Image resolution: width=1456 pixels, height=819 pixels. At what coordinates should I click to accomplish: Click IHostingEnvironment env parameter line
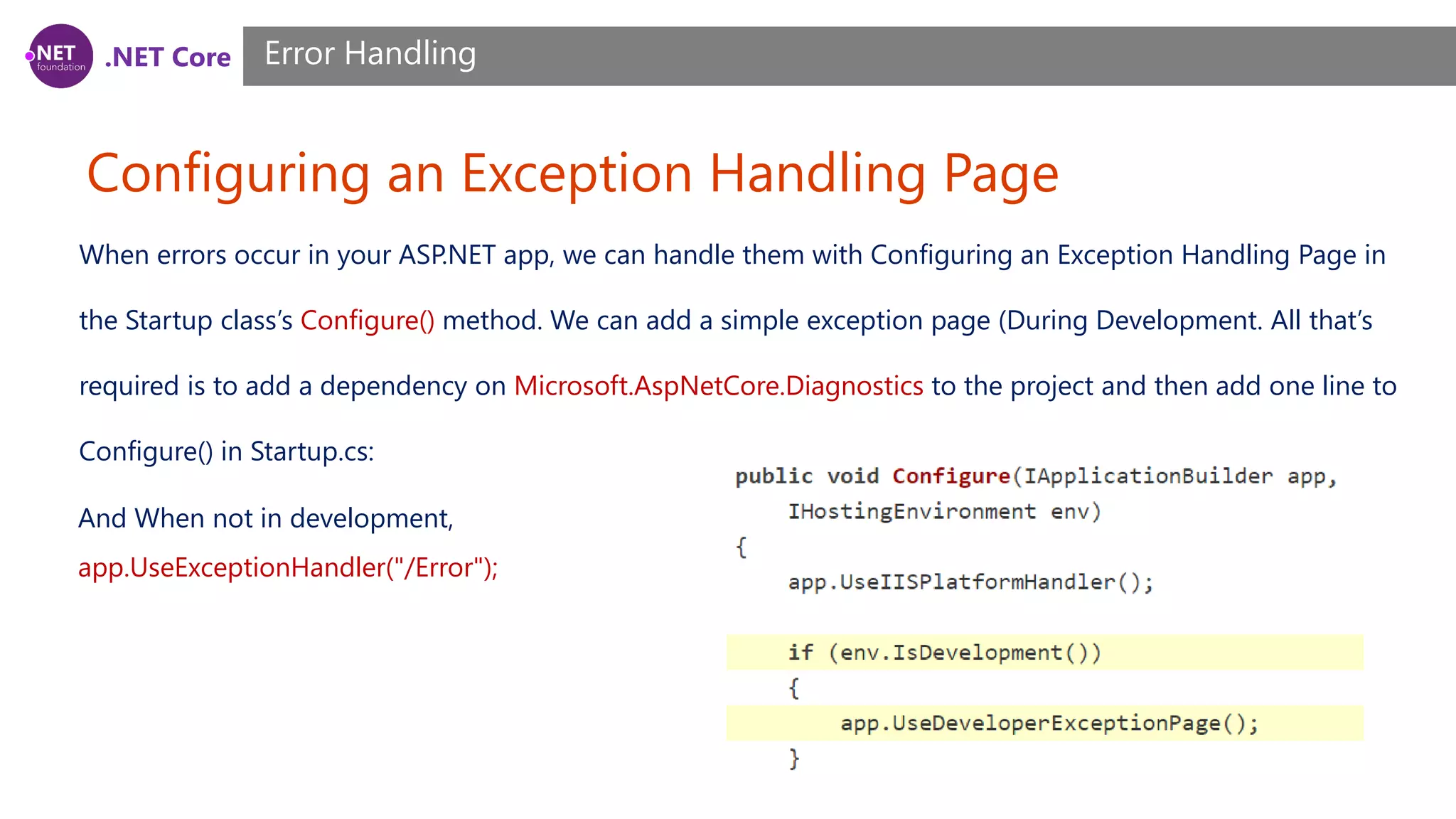[x=943, y=511]
